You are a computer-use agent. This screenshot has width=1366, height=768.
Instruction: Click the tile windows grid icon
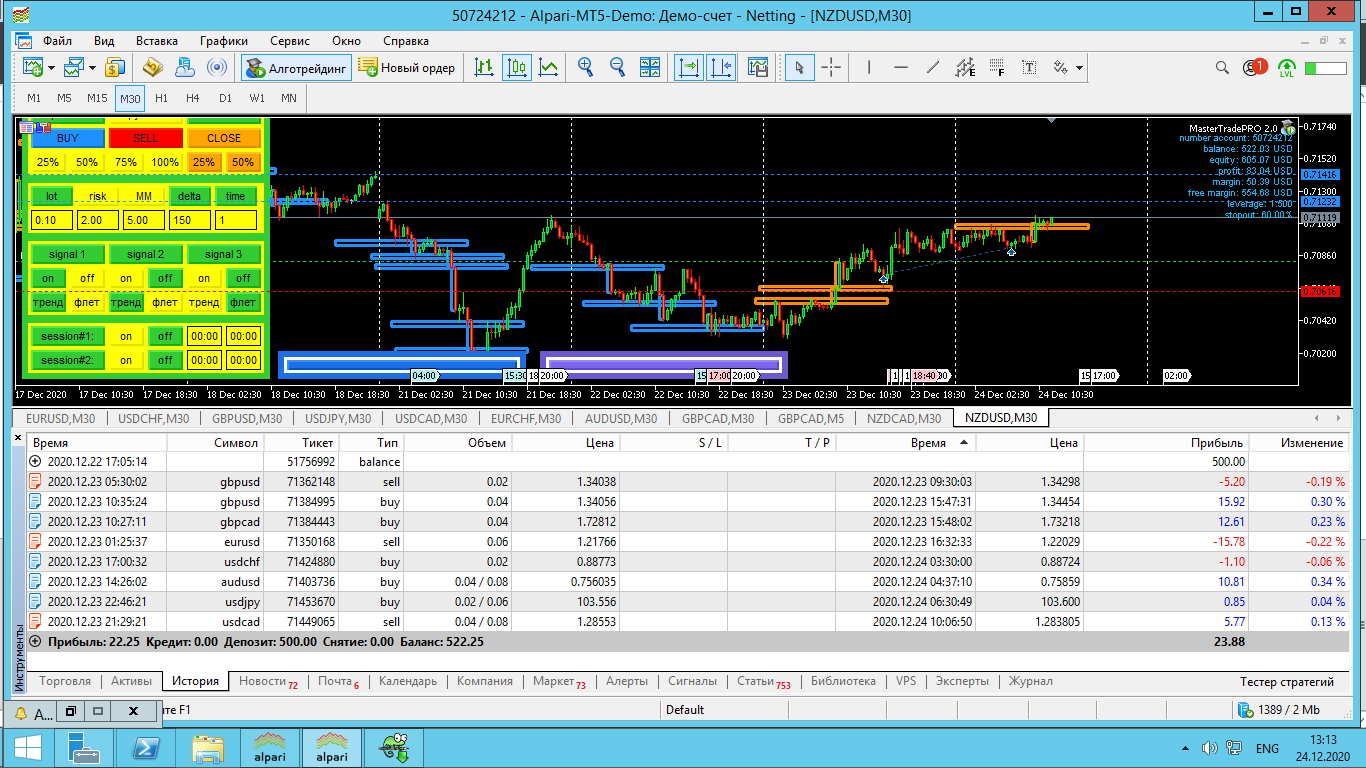(x=650, y=68)
